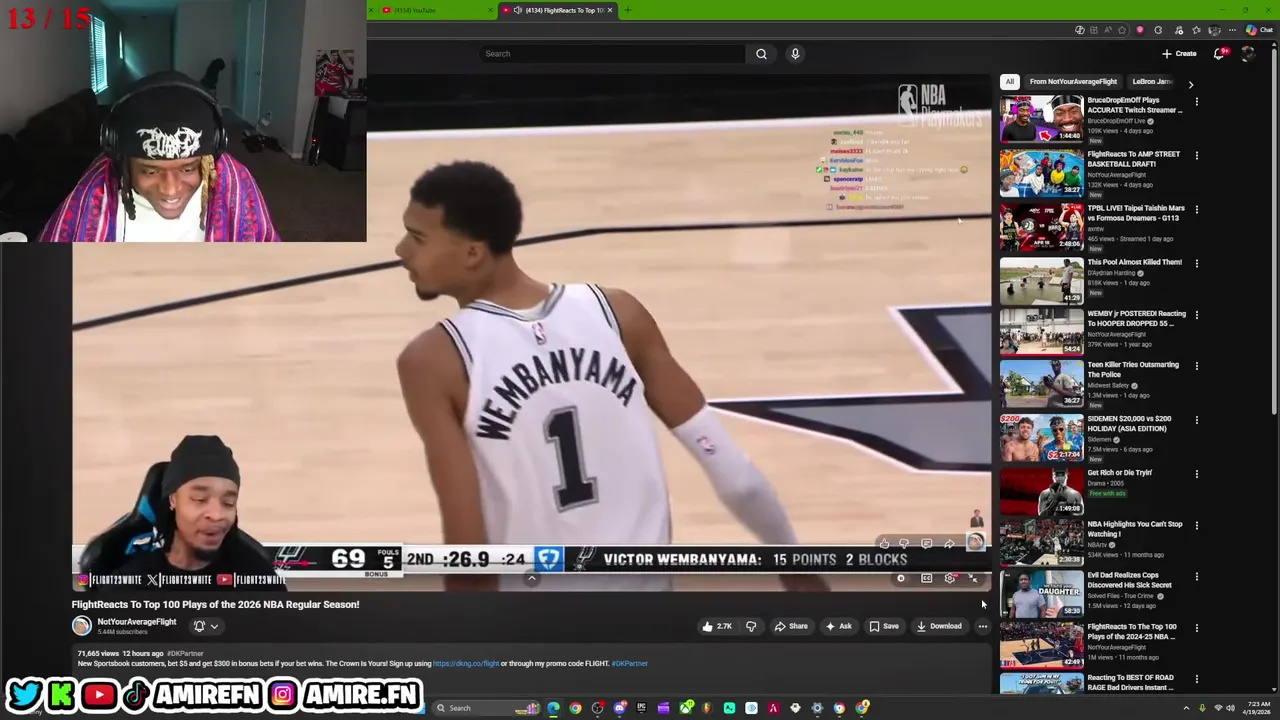
Task: Open the taskbar clock showing 7:23 AM
Action: point(1258,708)
